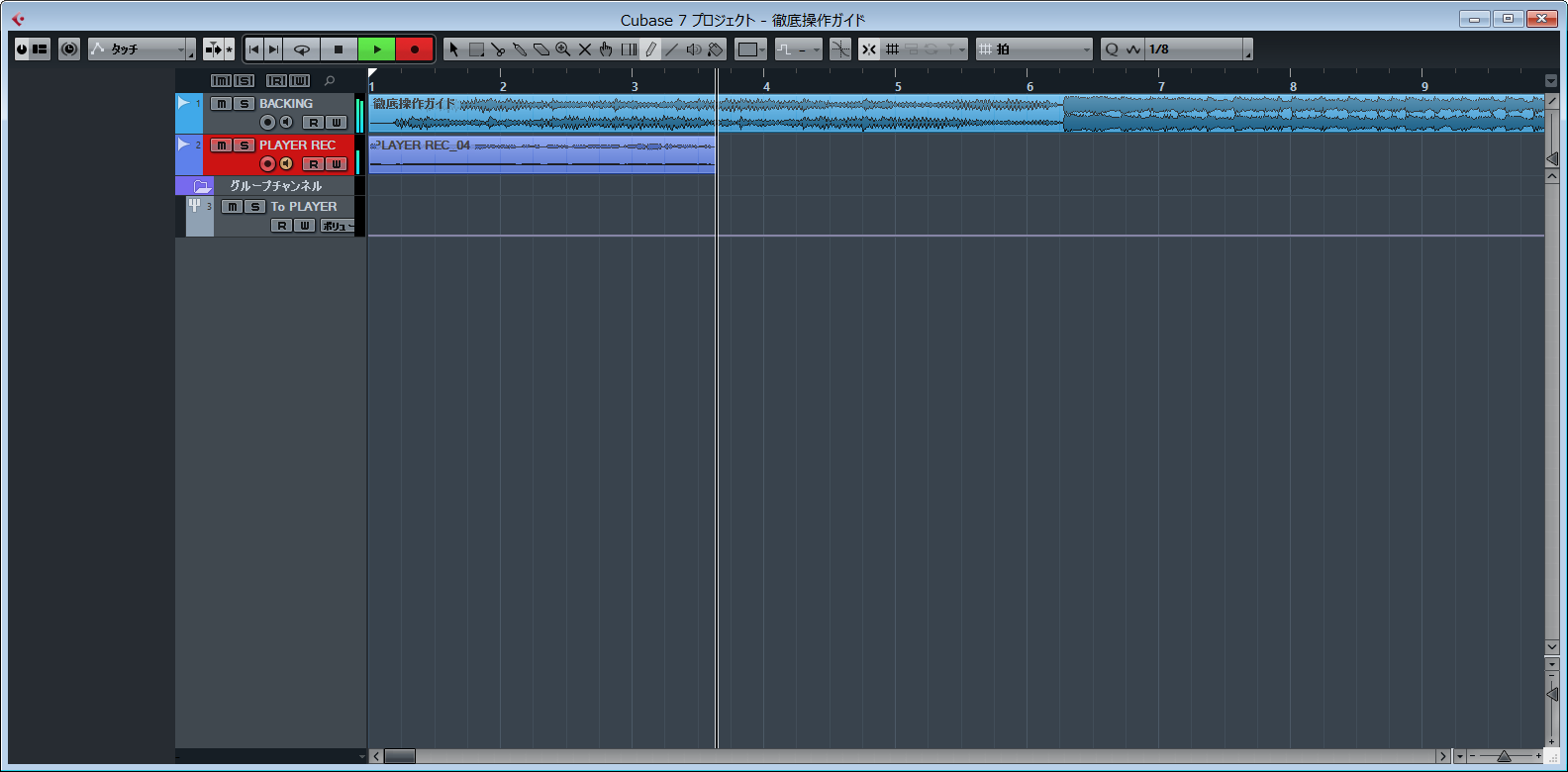Toggle iQ soft quantize wave icon

coord(1134,49)
